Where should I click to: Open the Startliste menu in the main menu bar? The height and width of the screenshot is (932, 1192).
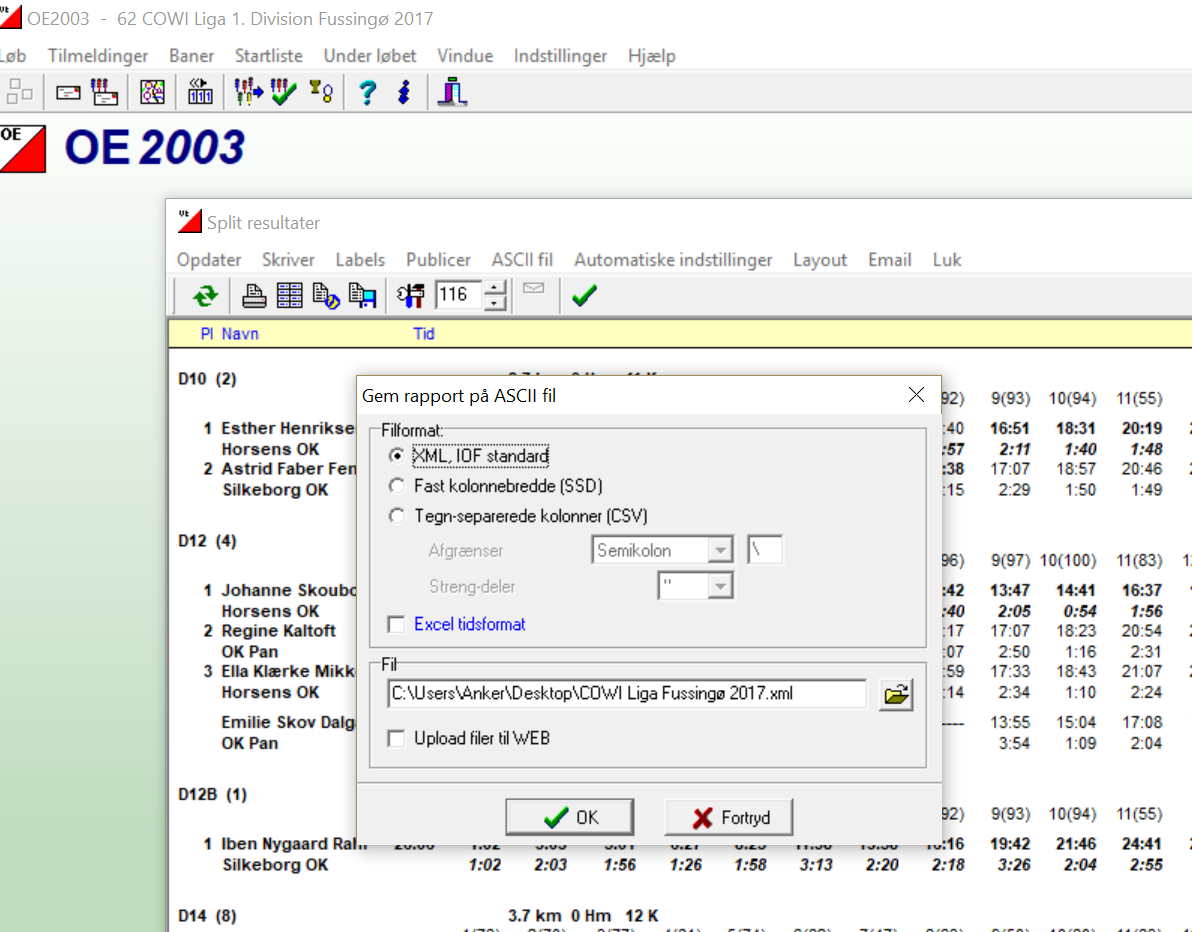point(268,56)
